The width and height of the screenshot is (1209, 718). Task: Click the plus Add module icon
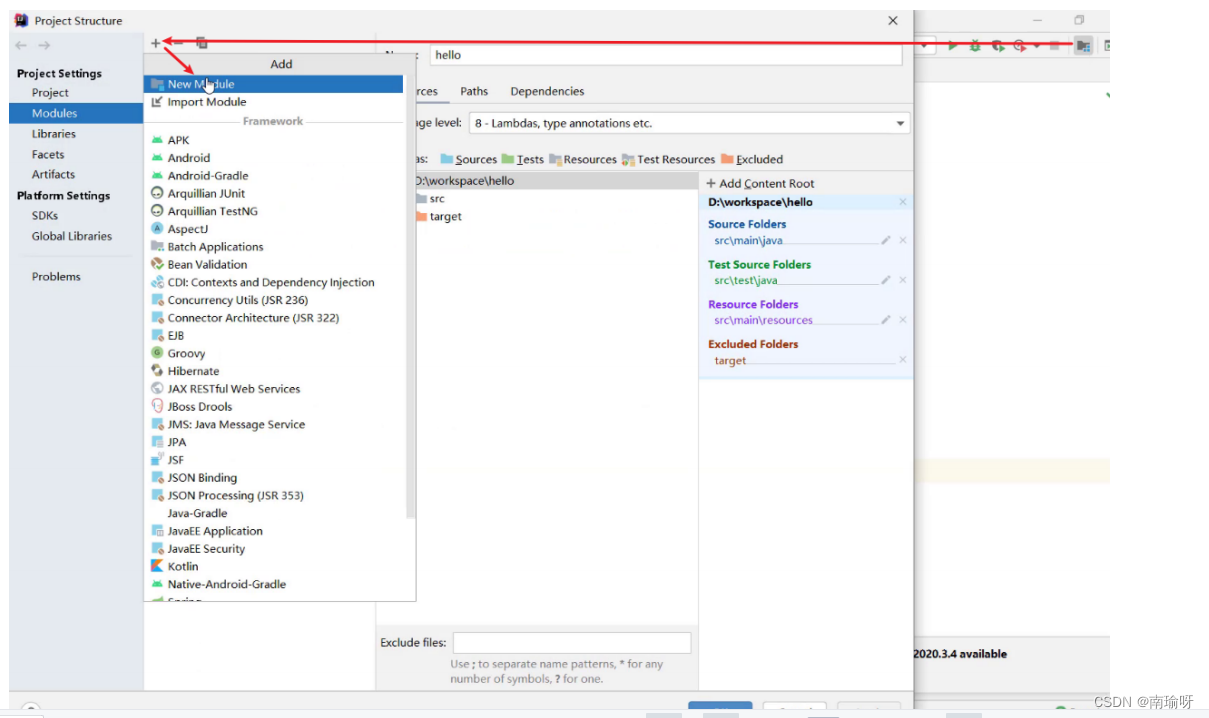click(155, 43)
